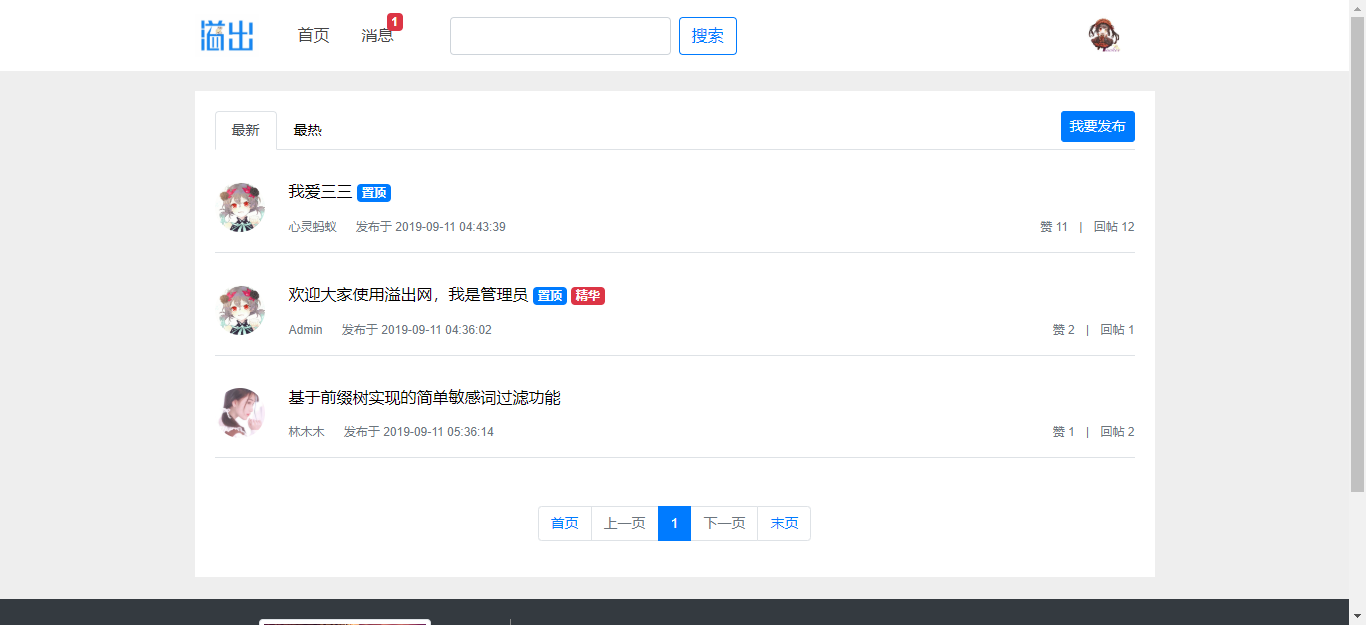Click 赞 2 on Admin post
Image resolution: width=1366 pixels, height=625 pixels.
pos(1064,330)
